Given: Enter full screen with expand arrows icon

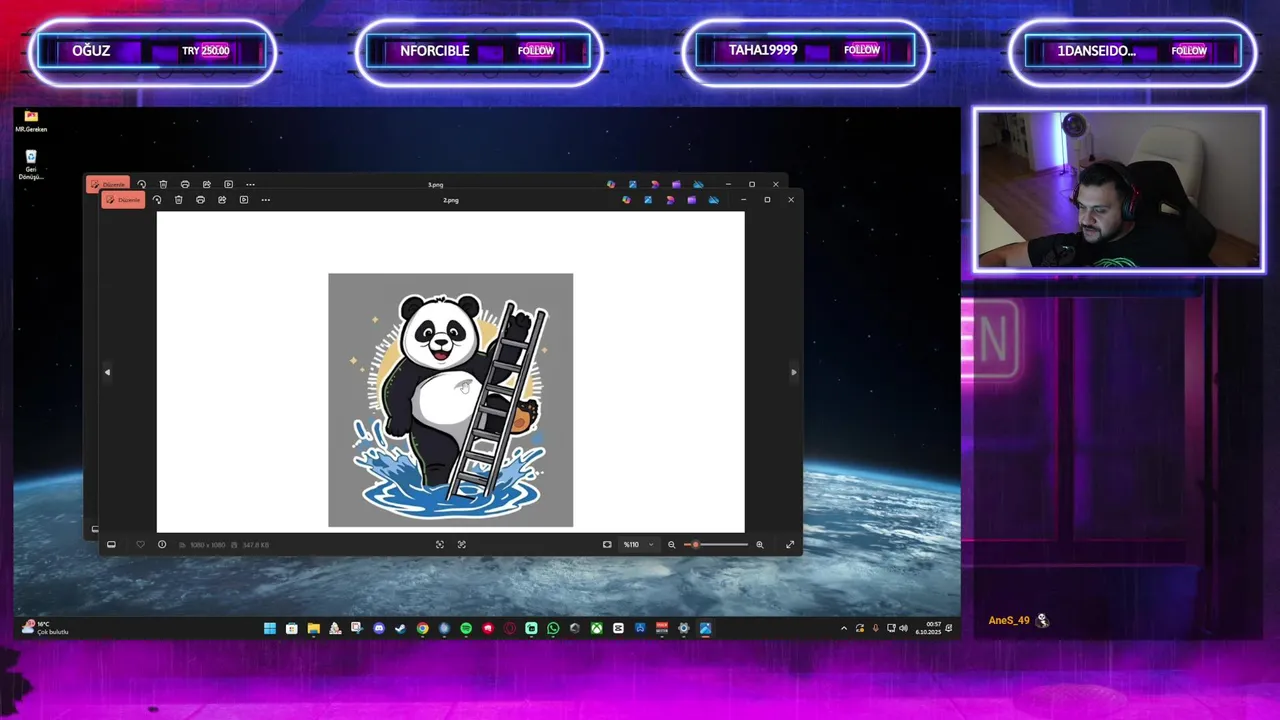Looking at the screenshot, I should (x=790, y=545).
